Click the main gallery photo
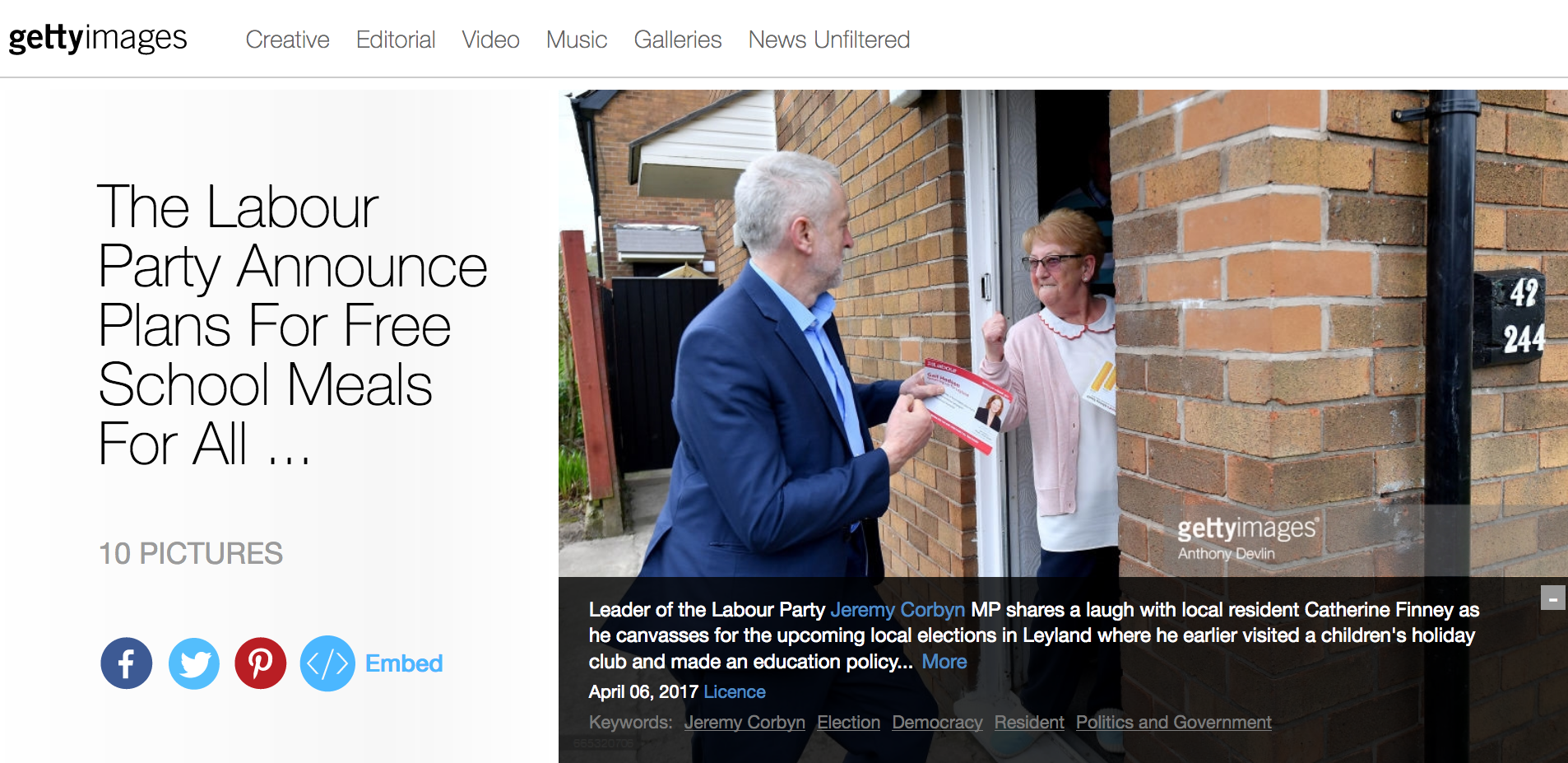Image resolution: width=1568 pixels, height=763 pixels. point(1063,333)
